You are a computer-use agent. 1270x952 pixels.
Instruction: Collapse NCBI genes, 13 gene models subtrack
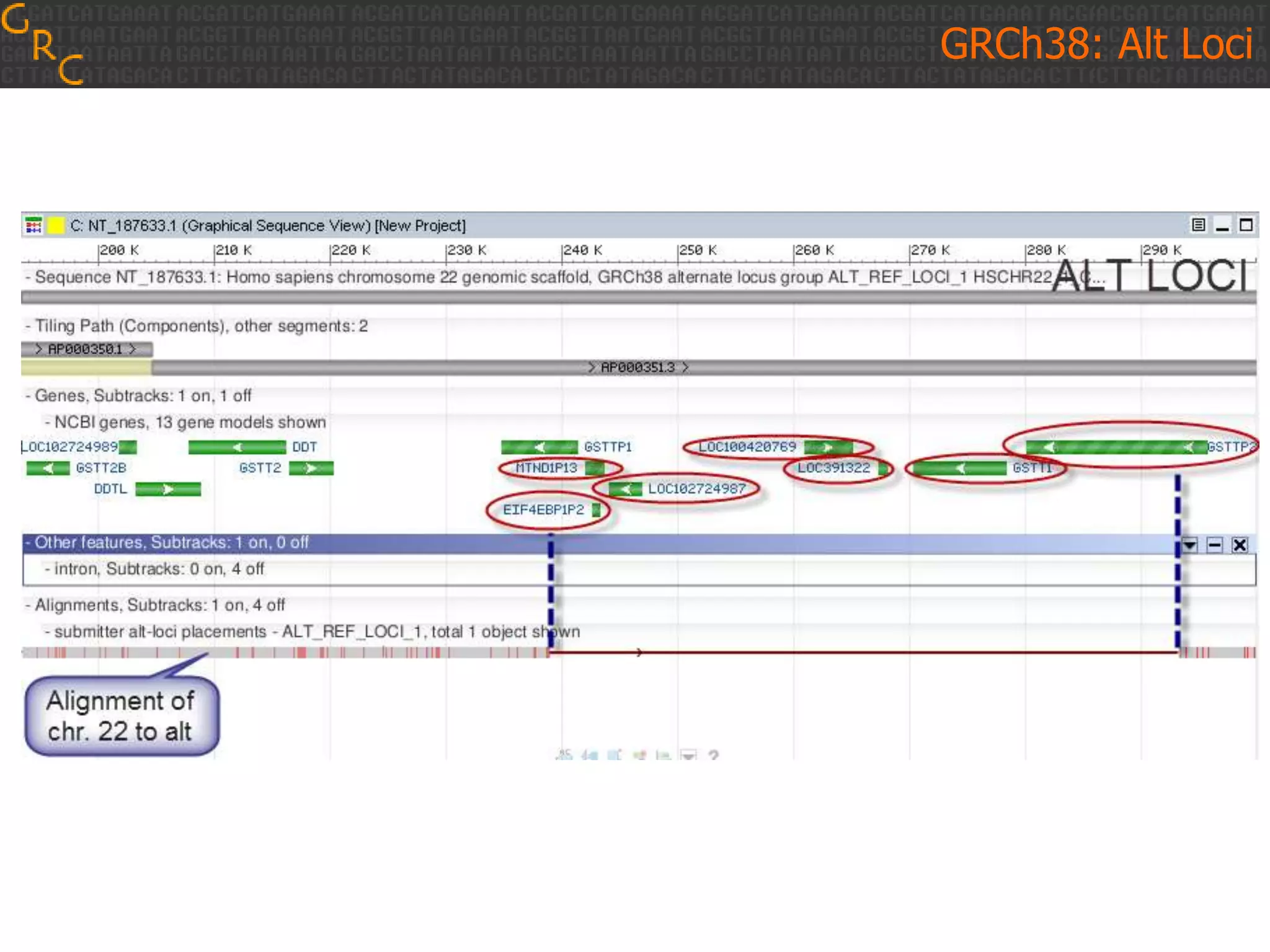pyautogui.click(x=48, y=422)
